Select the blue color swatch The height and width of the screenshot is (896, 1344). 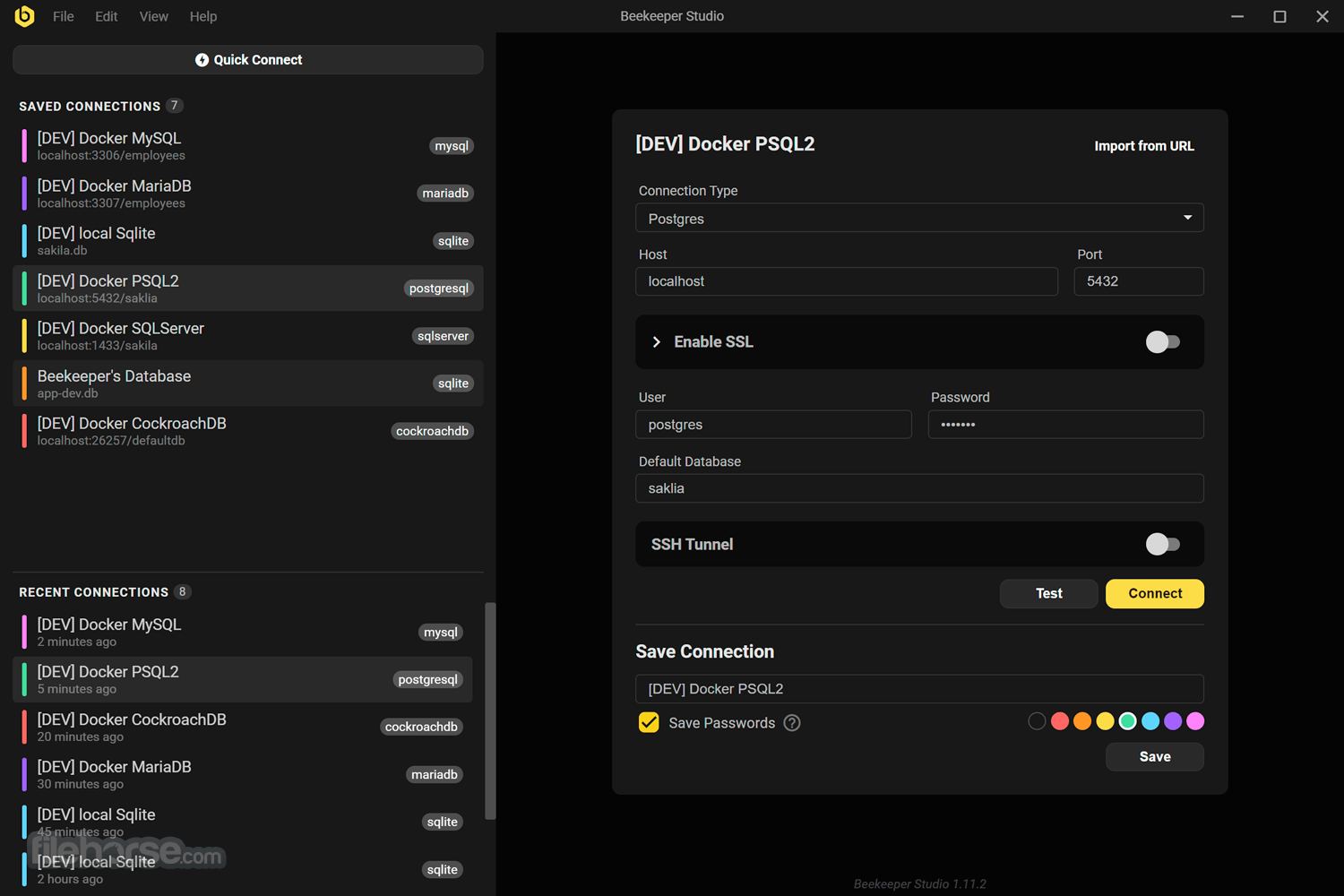[1150, 721]
